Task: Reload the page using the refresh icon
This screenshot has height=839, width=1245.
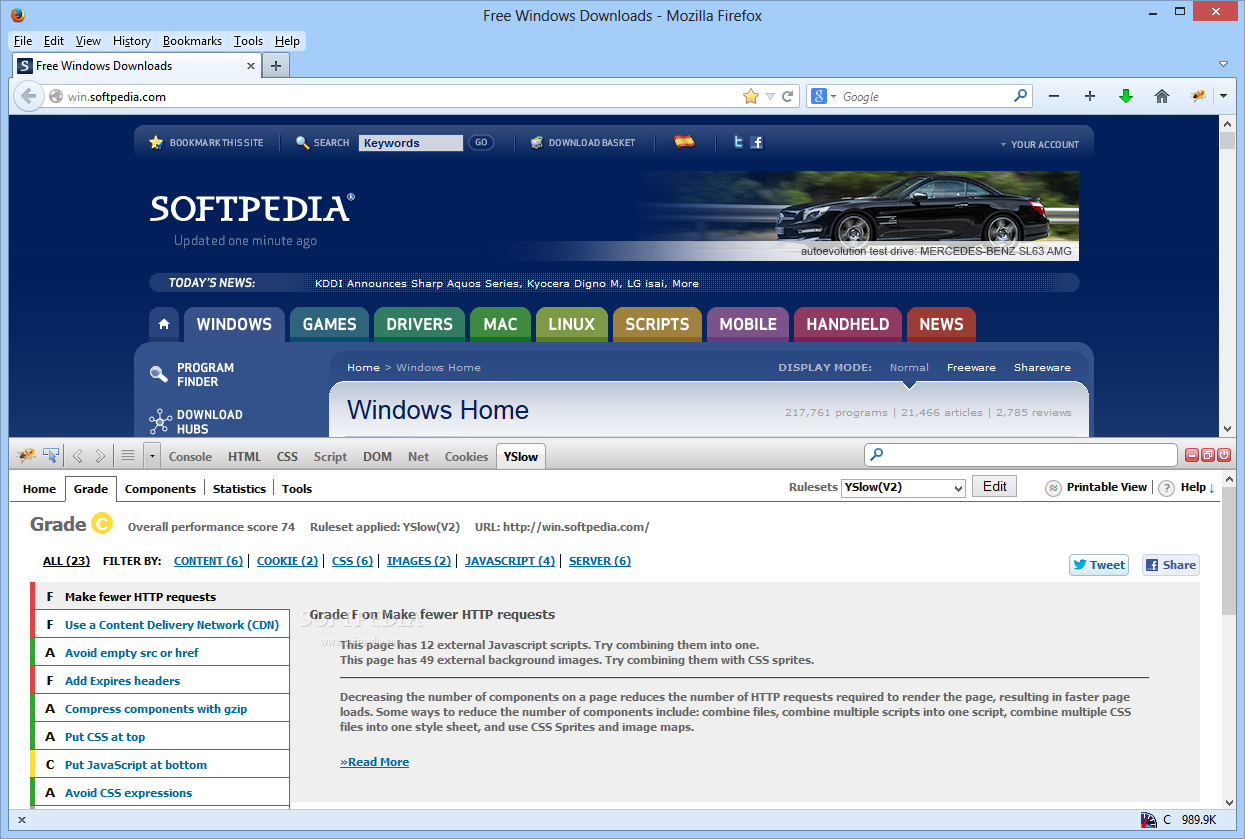Action: coord(788,96)
